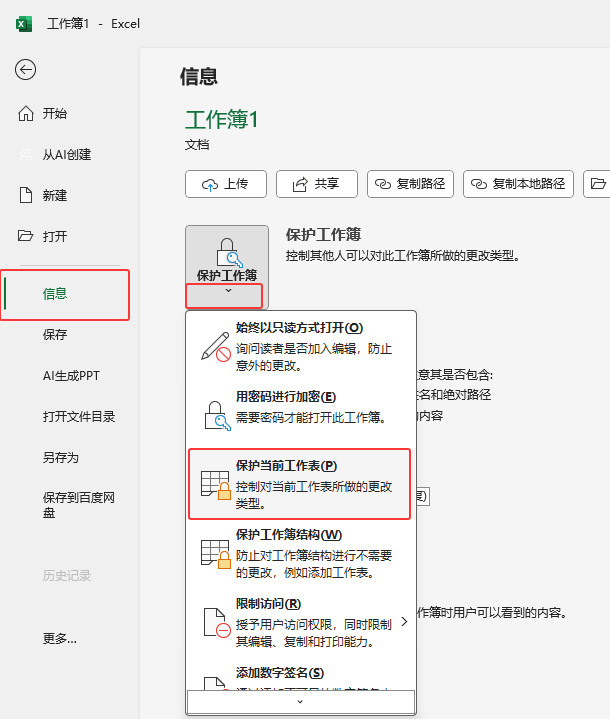Click 保存到百度网盘 in sidebar
This screenshot has height=719, width=610.
pos(78,505)
